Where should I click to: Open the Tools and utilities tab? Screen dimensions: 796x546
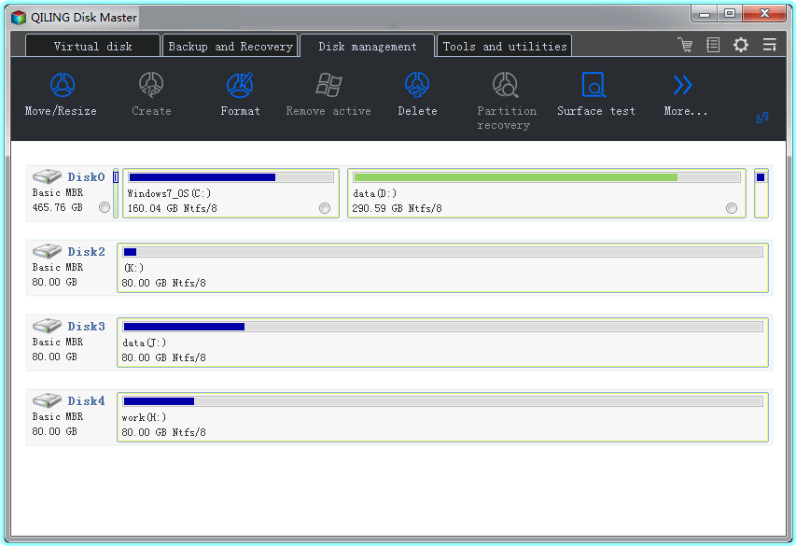(x=505, y=46)
